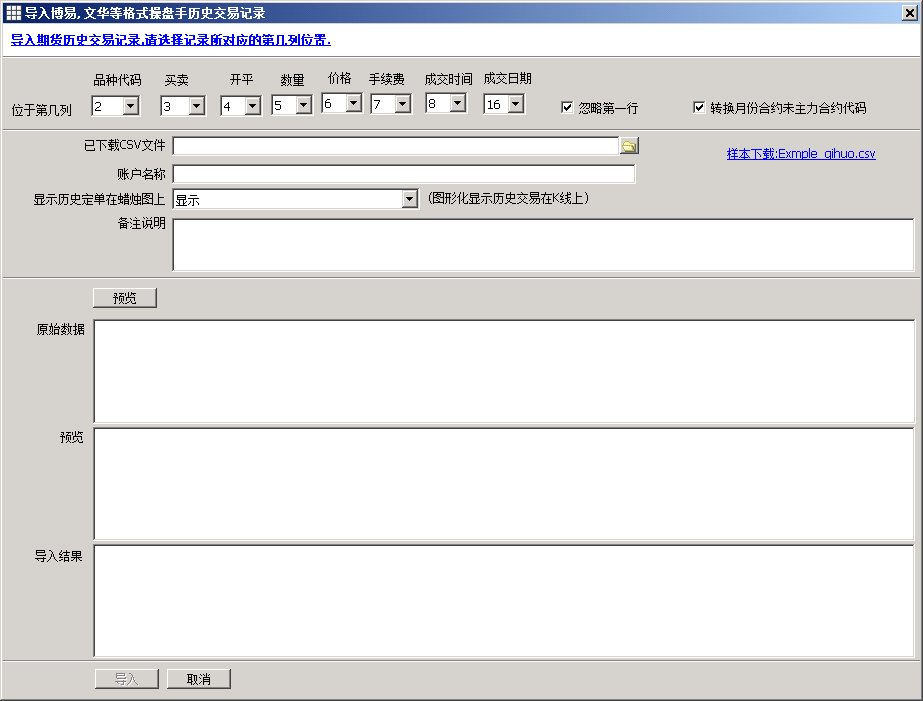Open the 手续费 column dropdown

pos(402,103)
